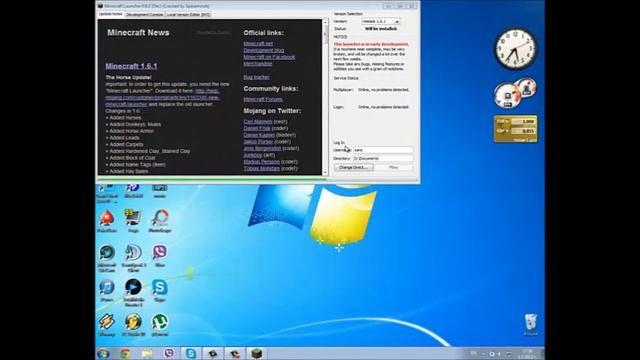Click the "Added Carpets" changelog line

tap(124, 144)
